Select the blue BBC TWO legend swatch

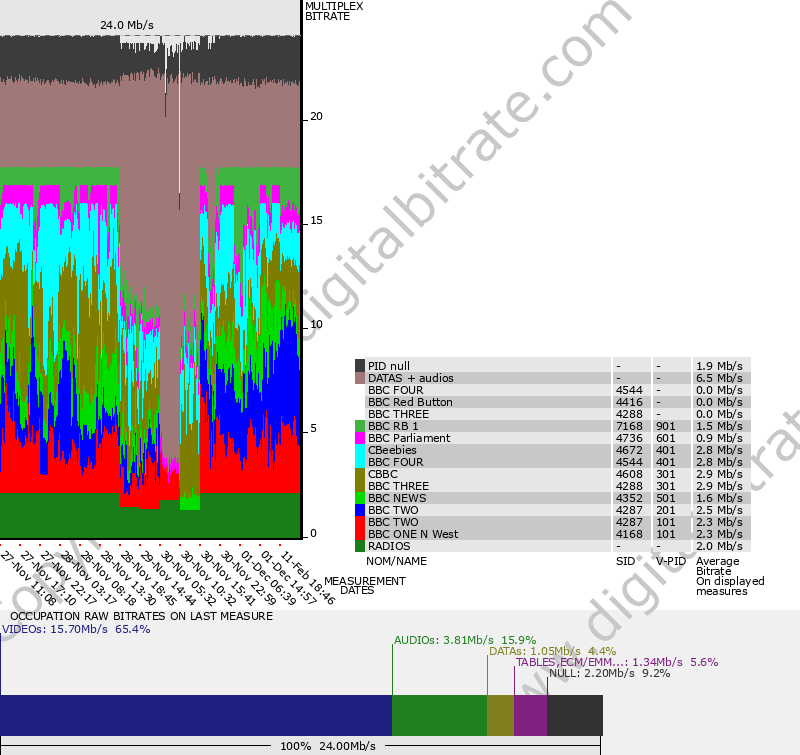point(360,510)
